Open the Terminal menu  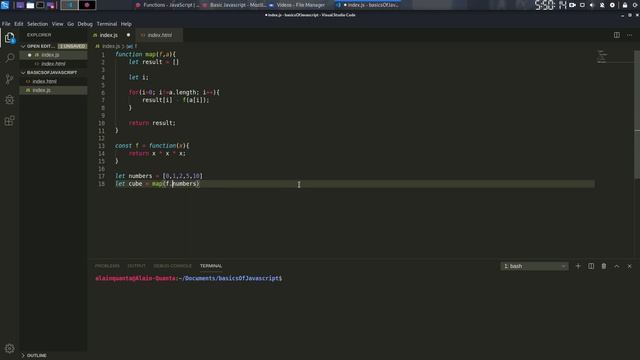(x=107, y=24)
